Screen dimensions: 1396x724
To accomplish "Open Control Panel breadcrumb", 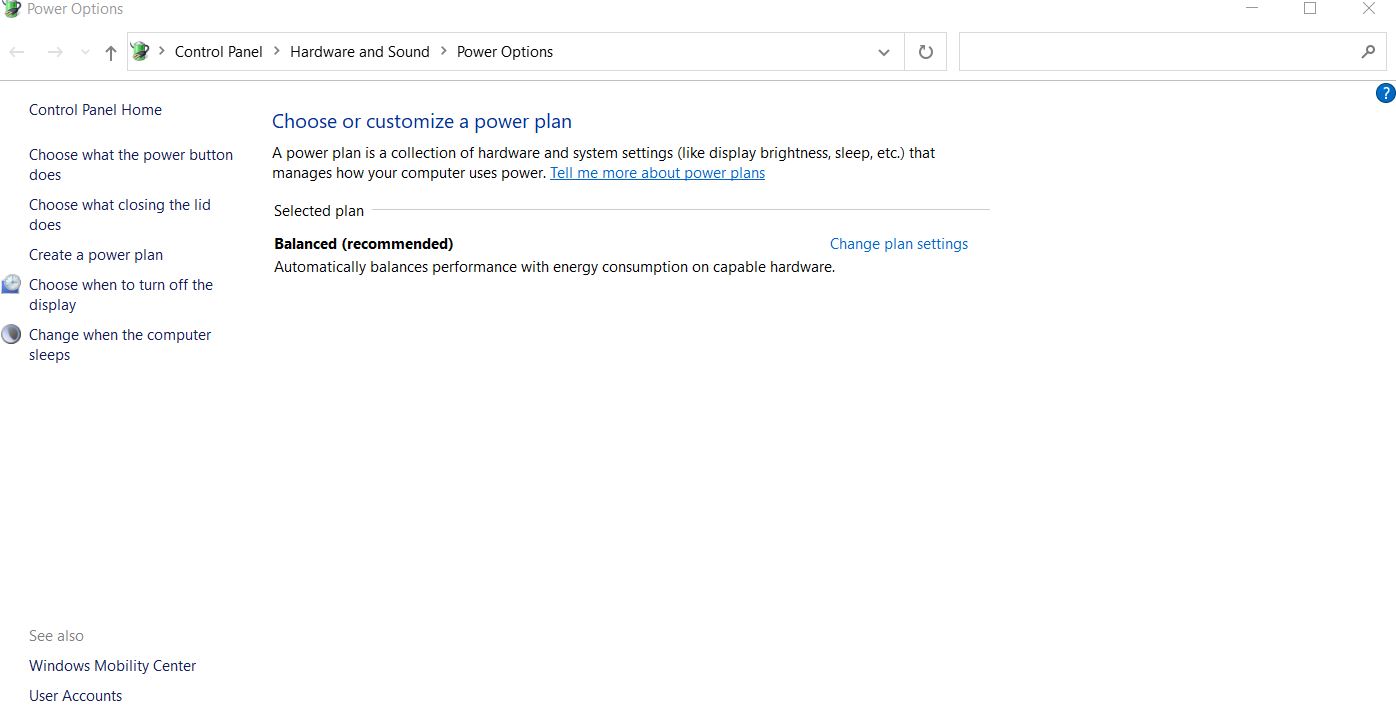I will coord(219,52).
